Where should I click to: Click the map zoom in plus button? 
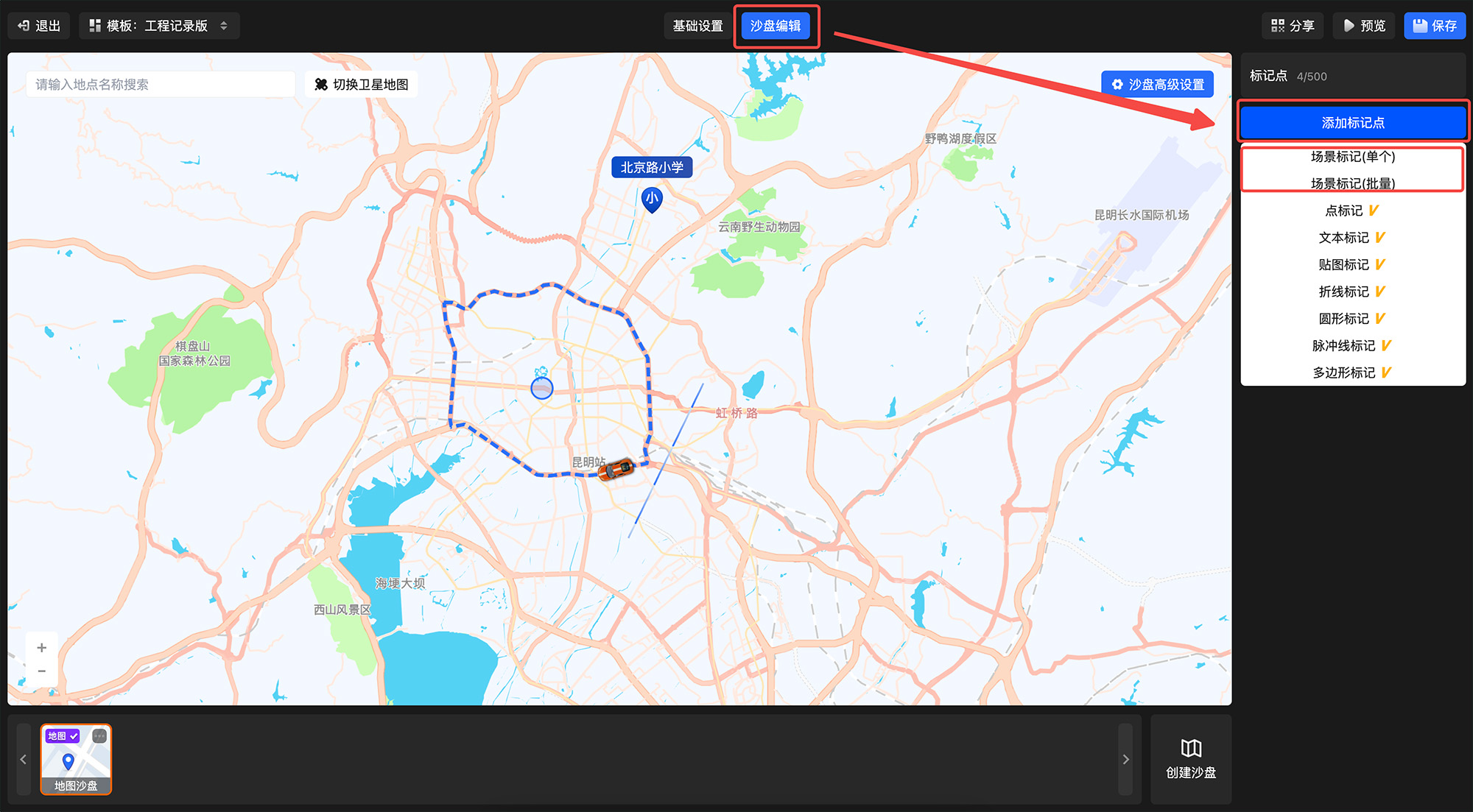42,648
